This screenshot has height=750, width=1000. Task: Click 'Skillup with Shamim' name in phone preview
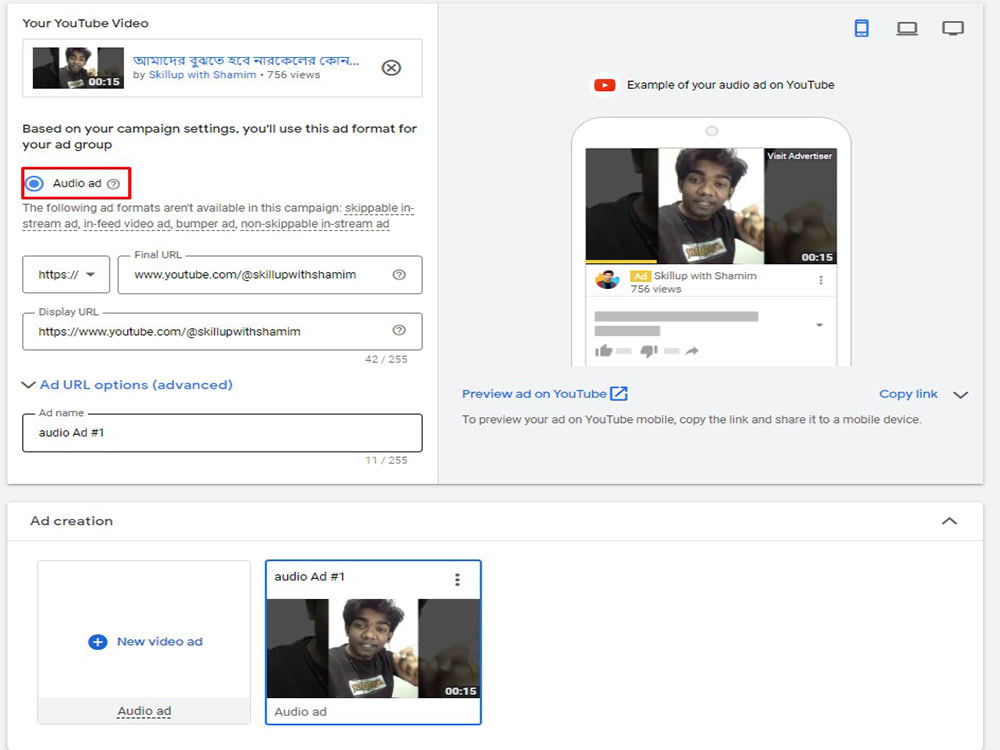705,276
